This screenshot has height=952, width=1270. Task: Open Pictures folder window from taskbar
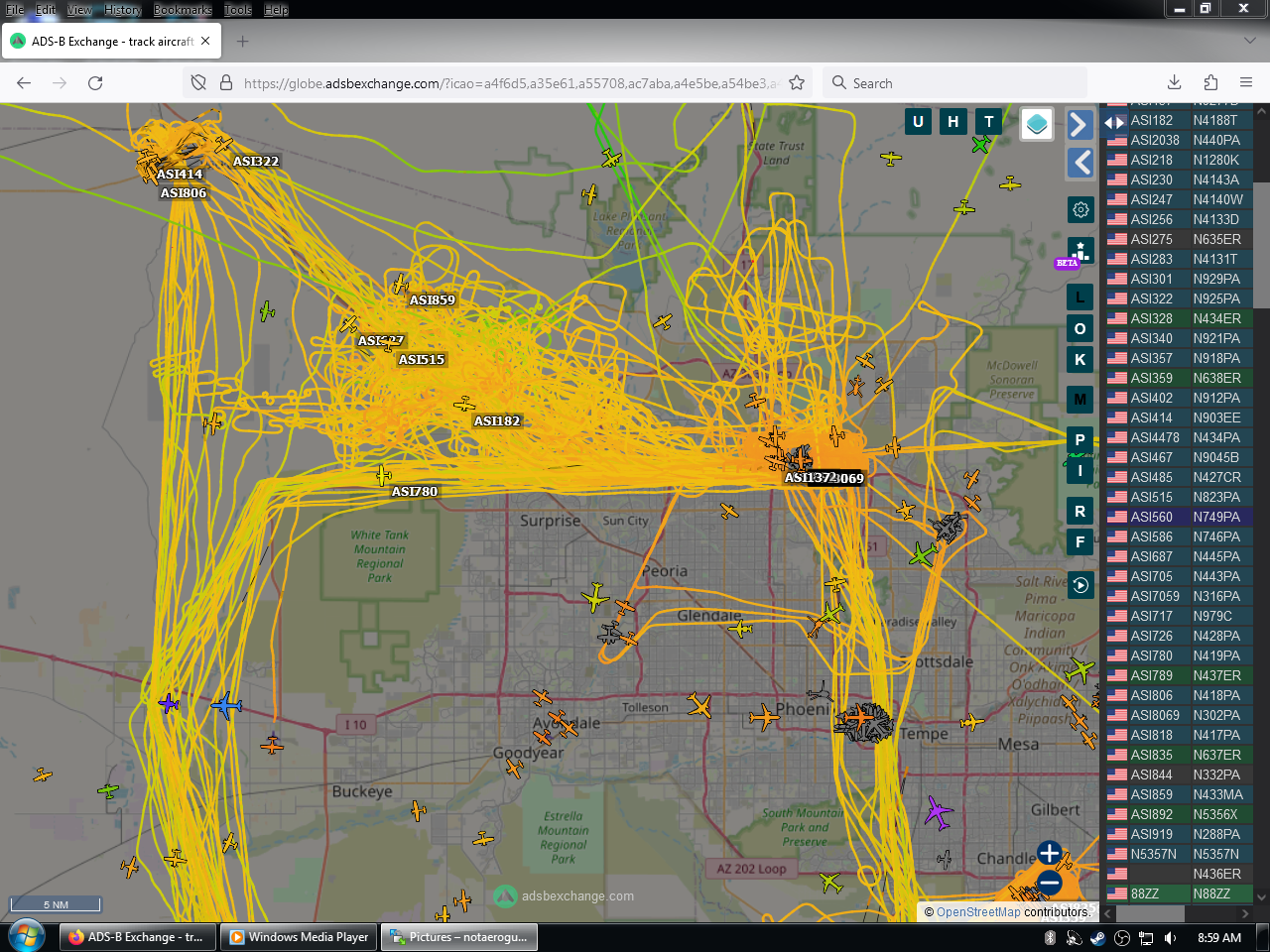point(459,937)
